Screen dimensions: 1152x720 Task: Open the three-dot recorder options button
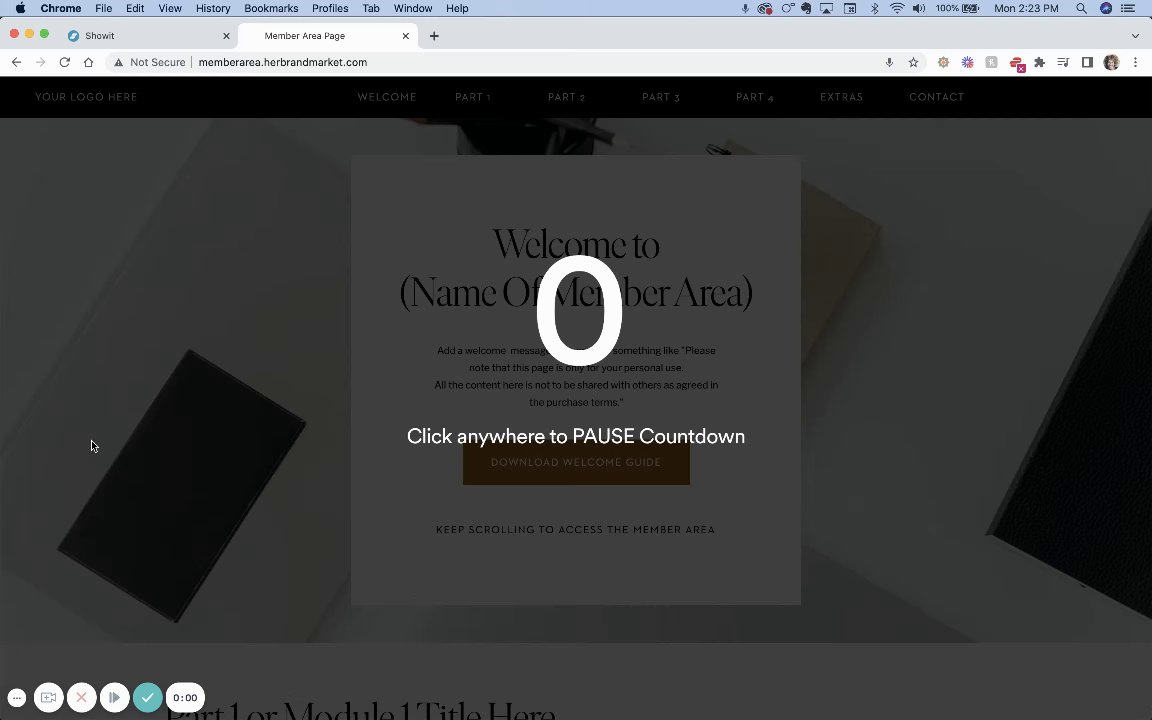coord(17,698)
